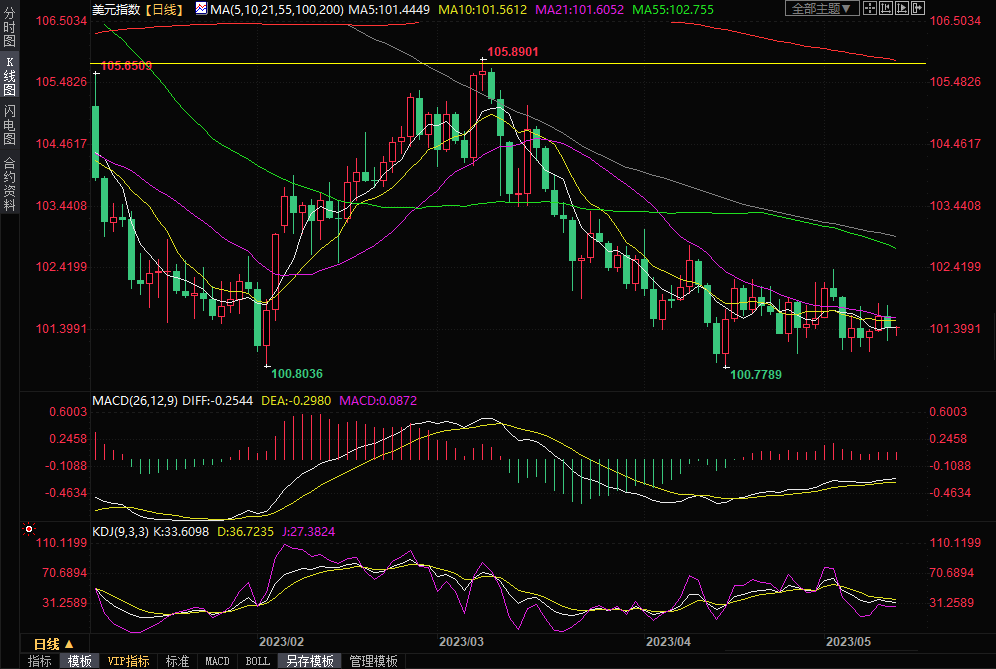
Task: Toggle the MACD template
Action: (x=217, y=661)
